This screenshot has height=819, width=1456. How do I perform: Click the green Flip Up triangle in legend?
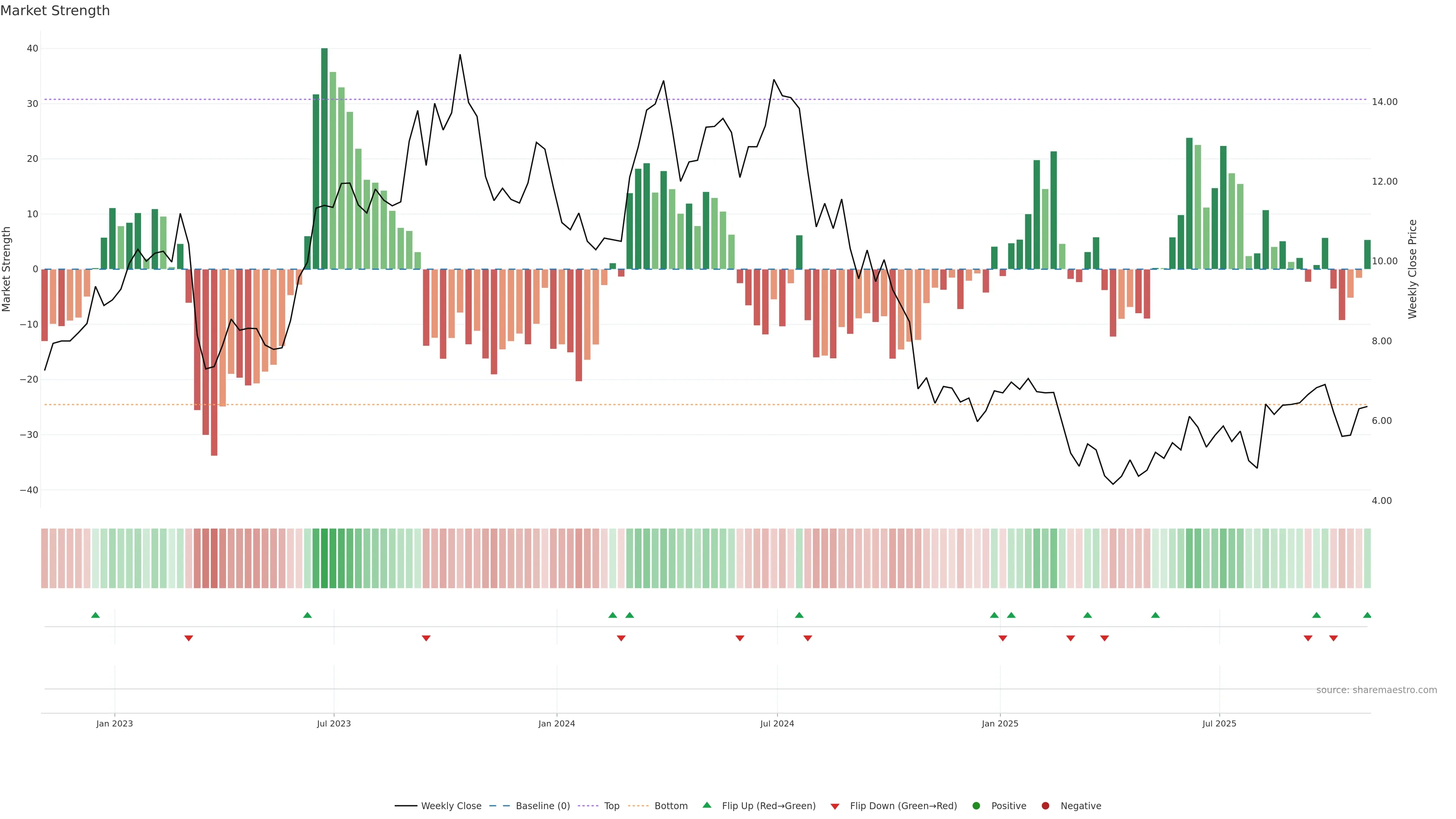coord(706,805)
